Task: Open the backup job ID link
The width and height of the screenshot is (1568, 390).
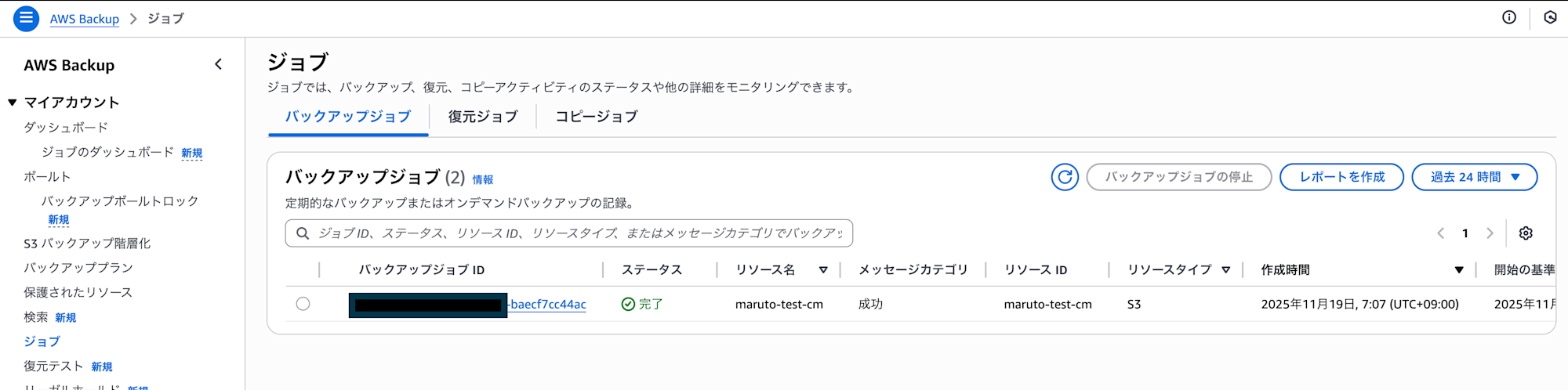Action: pos(548,305)
